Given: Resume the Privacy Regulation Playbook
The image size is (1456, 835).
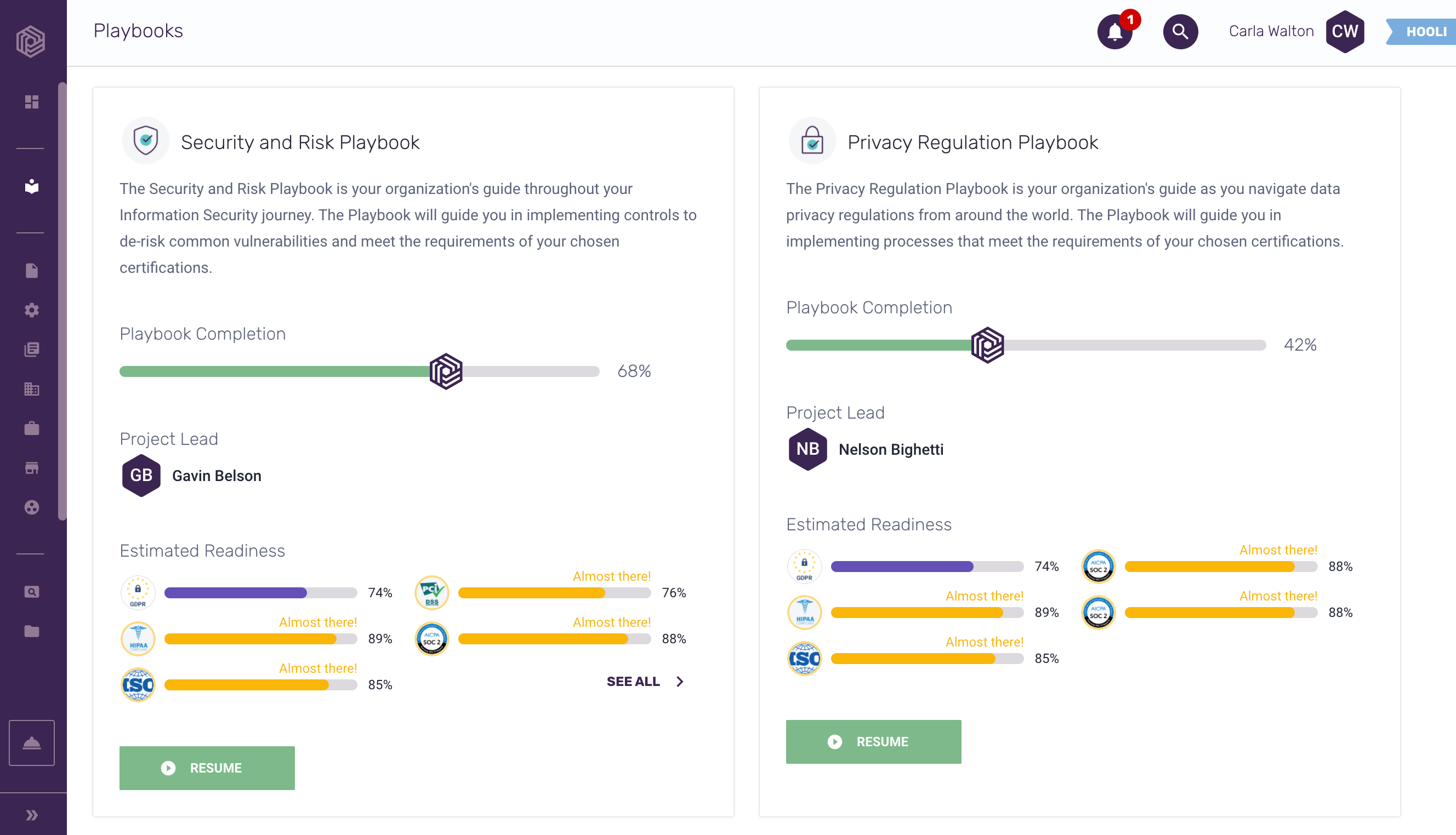Looking at the screenshot, I should 873,741.
